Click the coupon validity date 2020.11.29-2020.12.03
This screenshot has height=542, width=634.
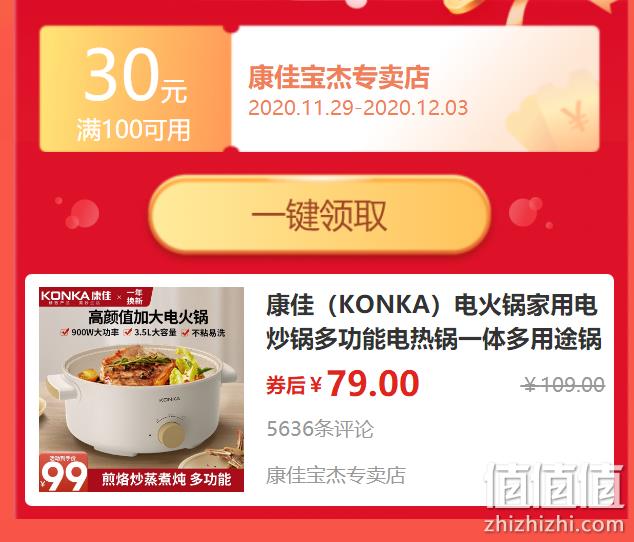358,108
